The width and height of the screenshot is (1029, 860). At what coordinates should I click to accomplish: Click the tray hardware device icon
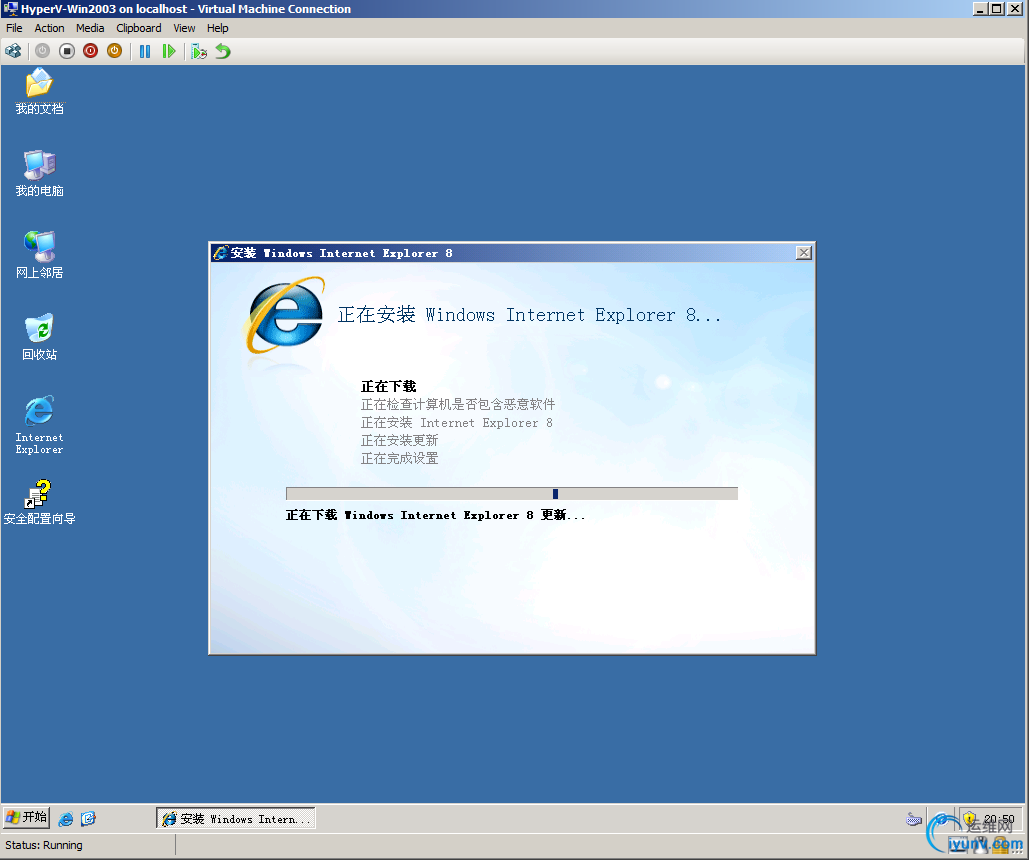pos(914,819)
